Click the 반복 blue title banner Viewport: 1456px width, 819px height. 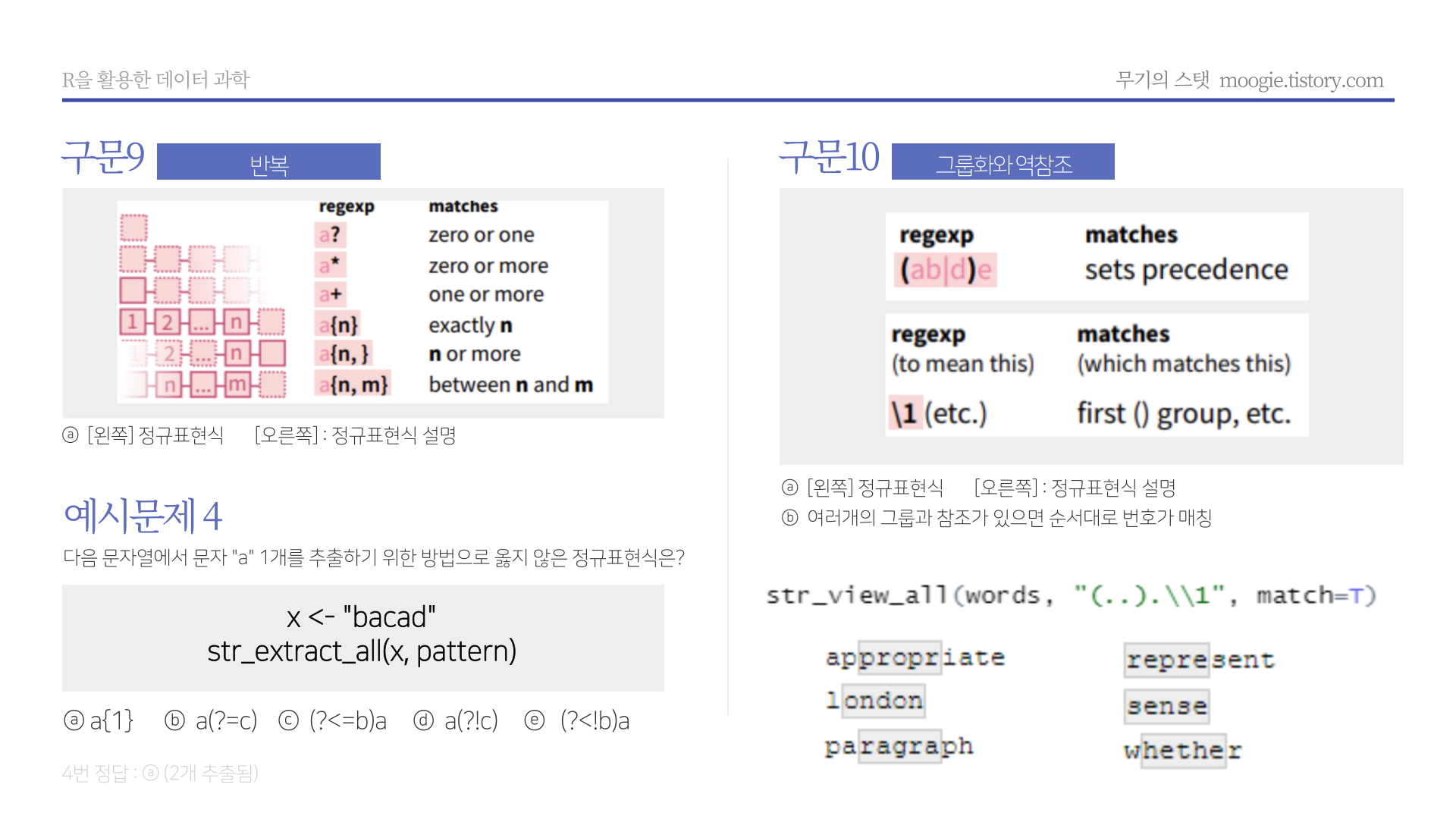(x=268, y=162)
